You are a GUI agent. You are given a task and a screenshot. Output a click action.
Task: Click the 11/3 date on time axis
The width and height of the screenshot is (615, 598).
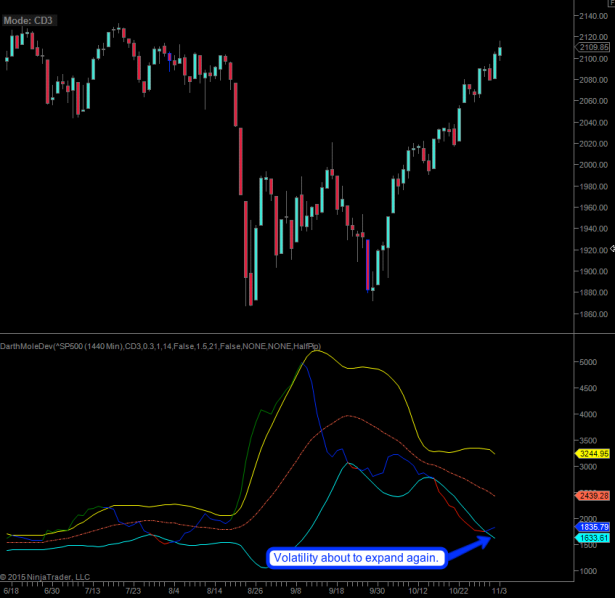(498, 591)
